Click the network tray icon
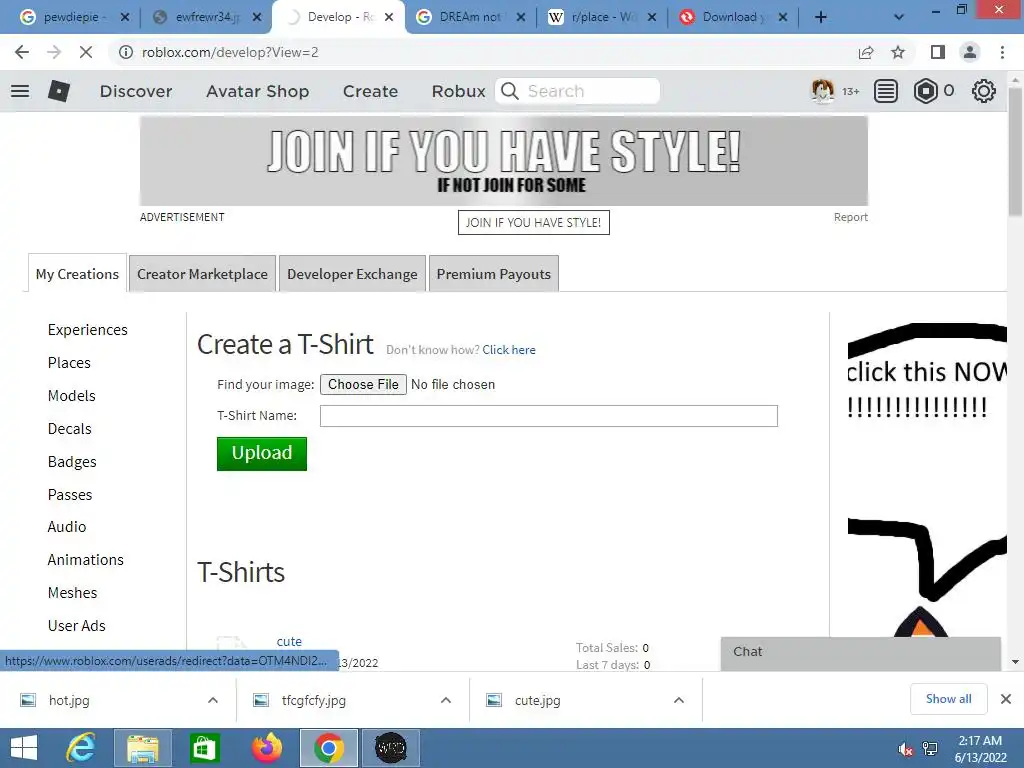This screenshot has height=768, width=1024. [x=930, y=749]
